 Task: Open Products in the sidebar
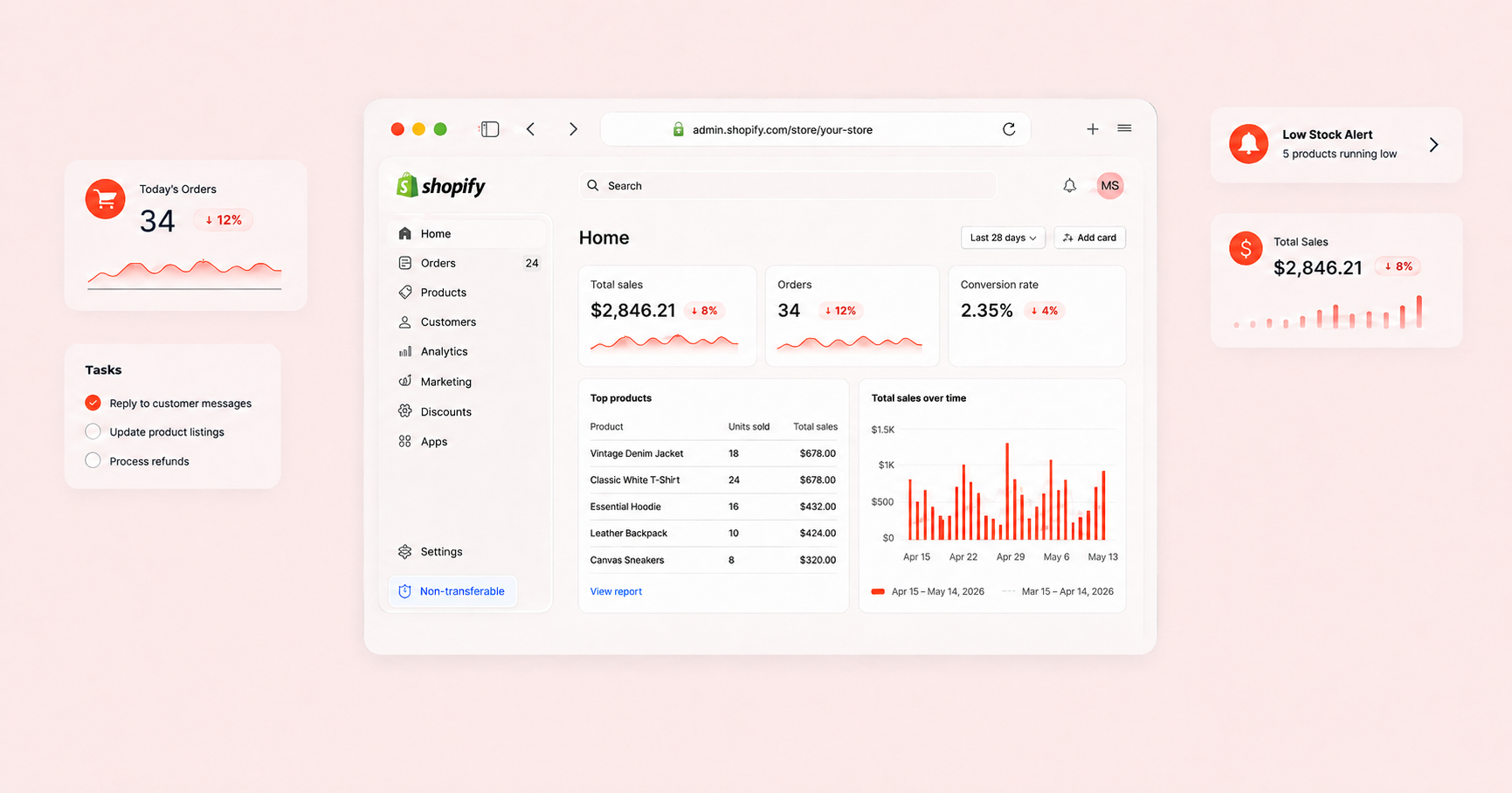point(468,293)
